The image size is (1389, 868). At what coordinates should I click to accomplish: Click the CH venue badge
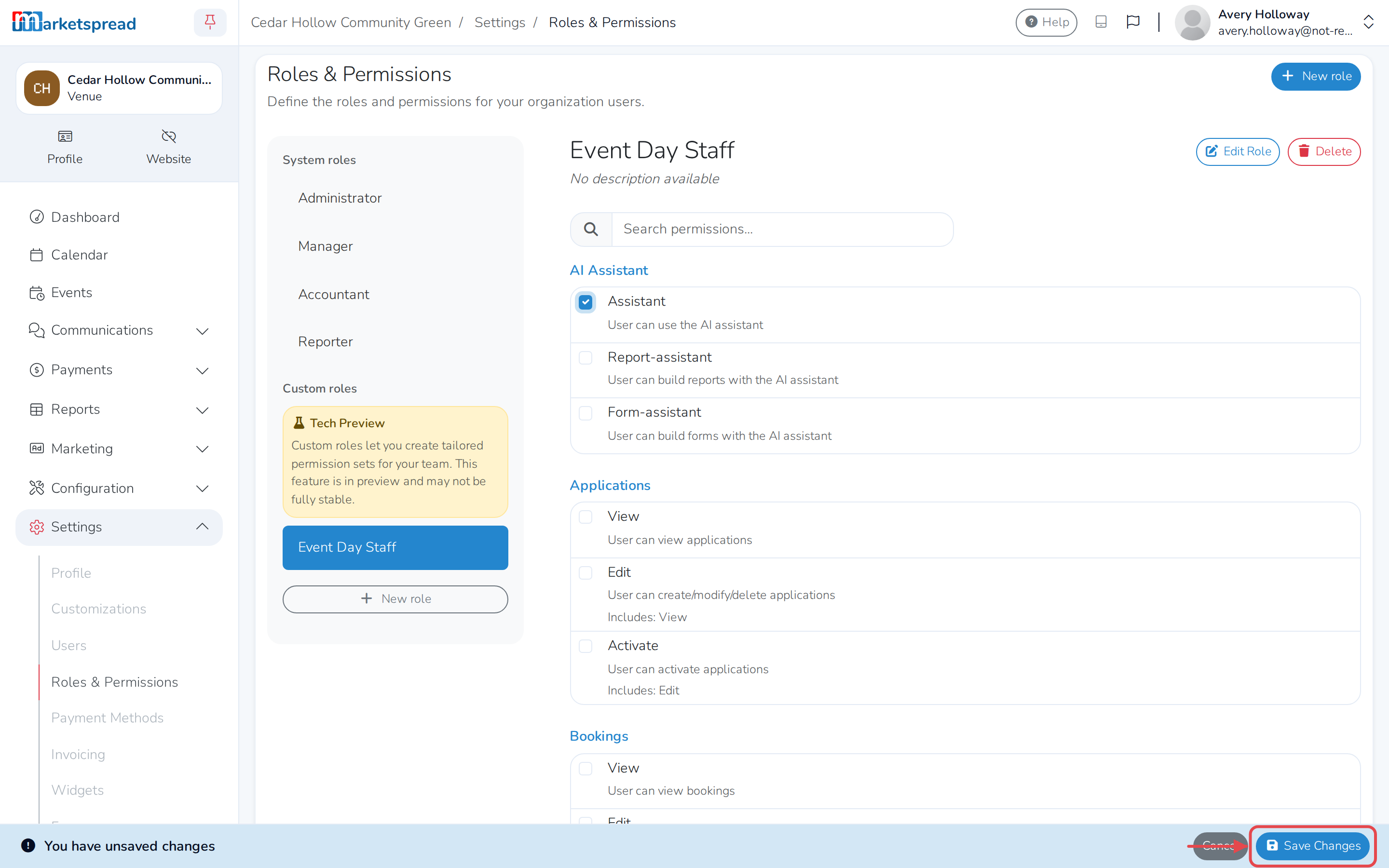tap(41, 88)
